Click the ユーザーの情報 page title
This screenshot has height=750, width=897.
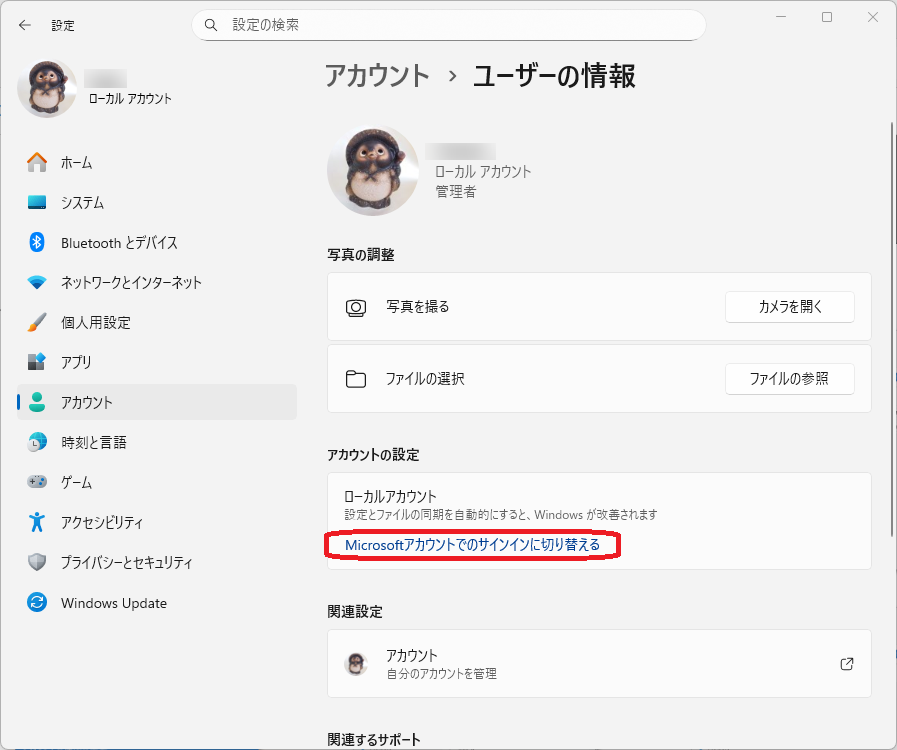(554, 76)
